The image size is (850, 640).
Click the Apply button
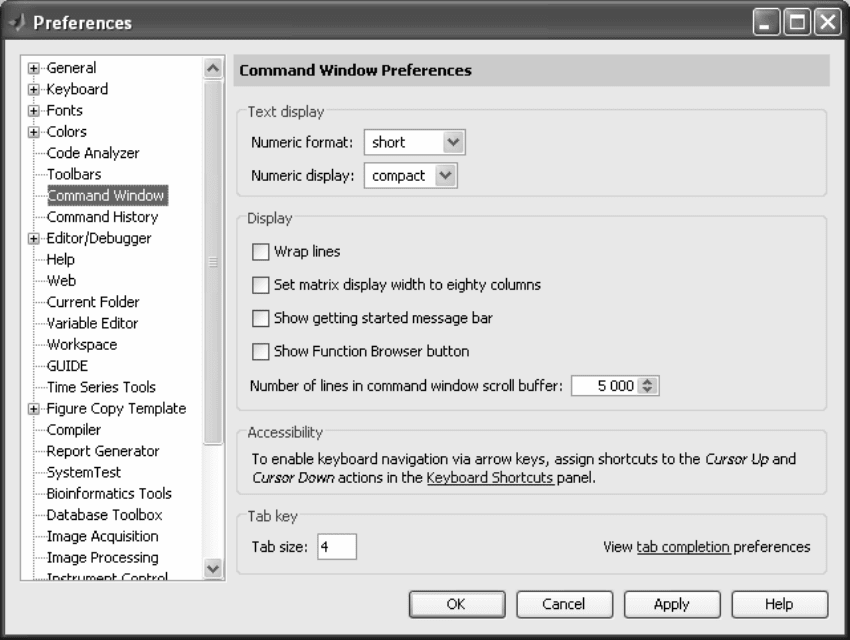[x=672, y=604]
